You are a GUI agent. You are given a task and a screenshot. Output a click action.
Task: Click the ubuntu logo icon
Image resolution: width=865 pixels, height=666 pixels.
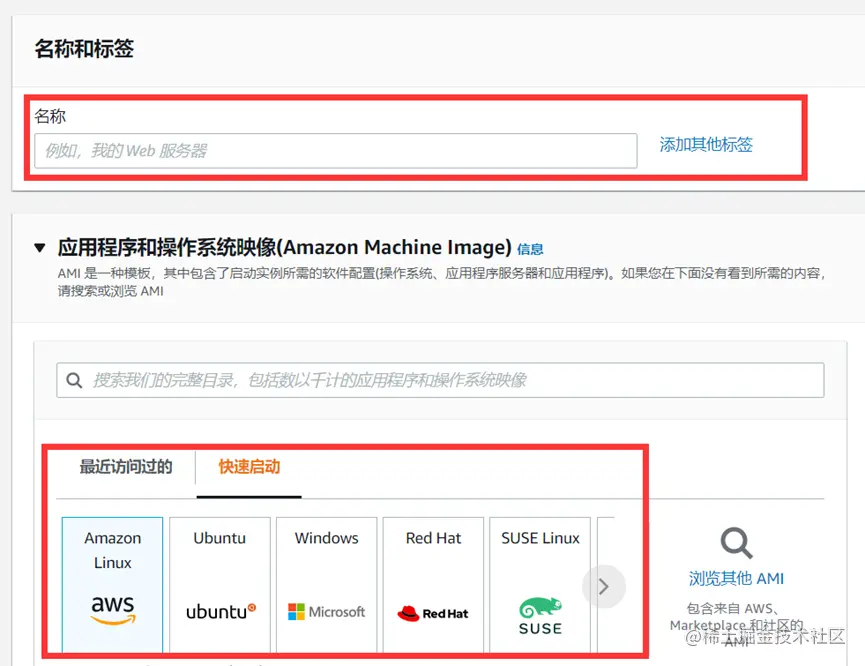coord(221,611)
